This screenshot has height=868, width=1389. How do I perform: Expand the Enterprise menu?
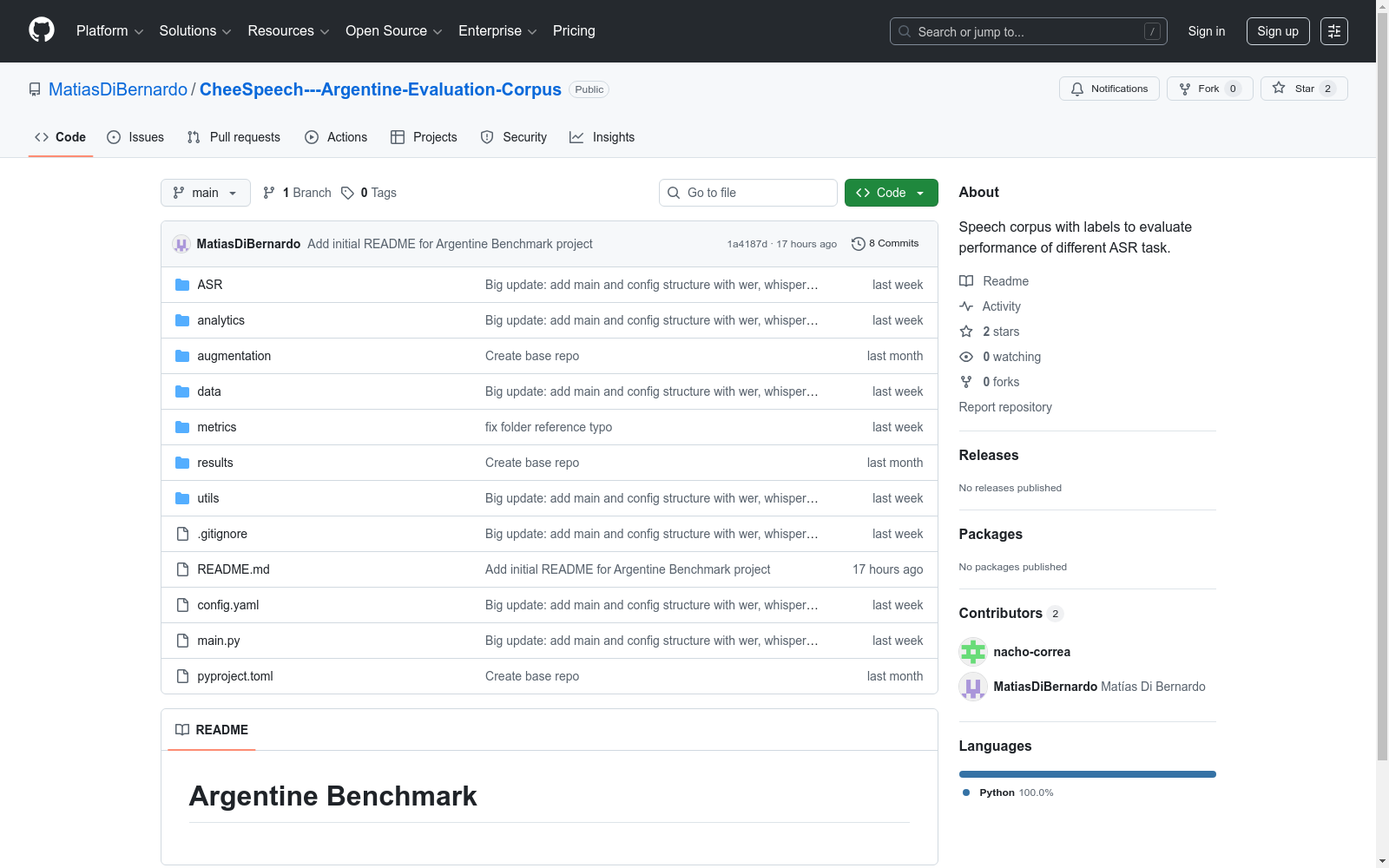497,31
